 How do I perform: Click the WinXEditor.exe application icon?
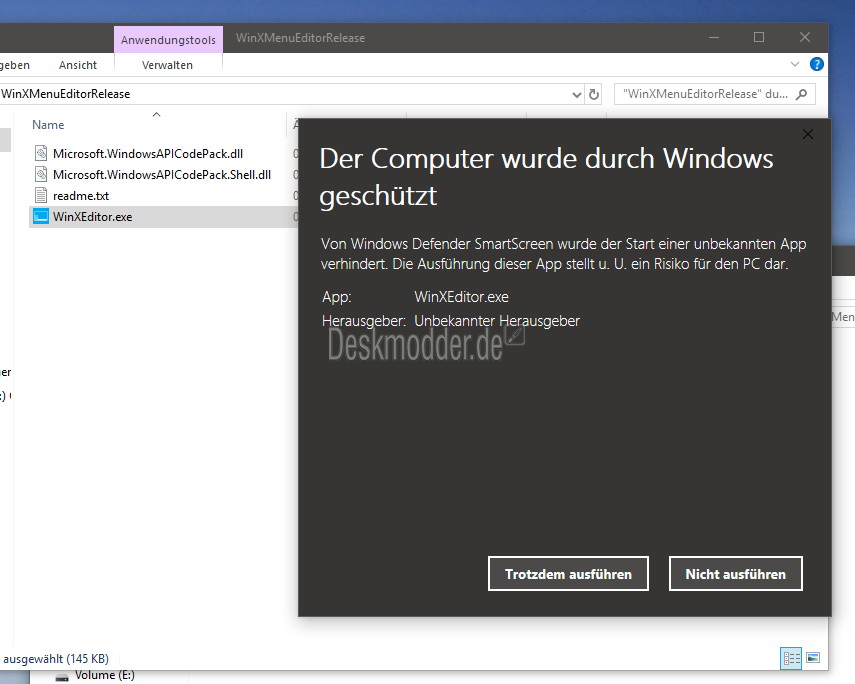tap(41, 217)
